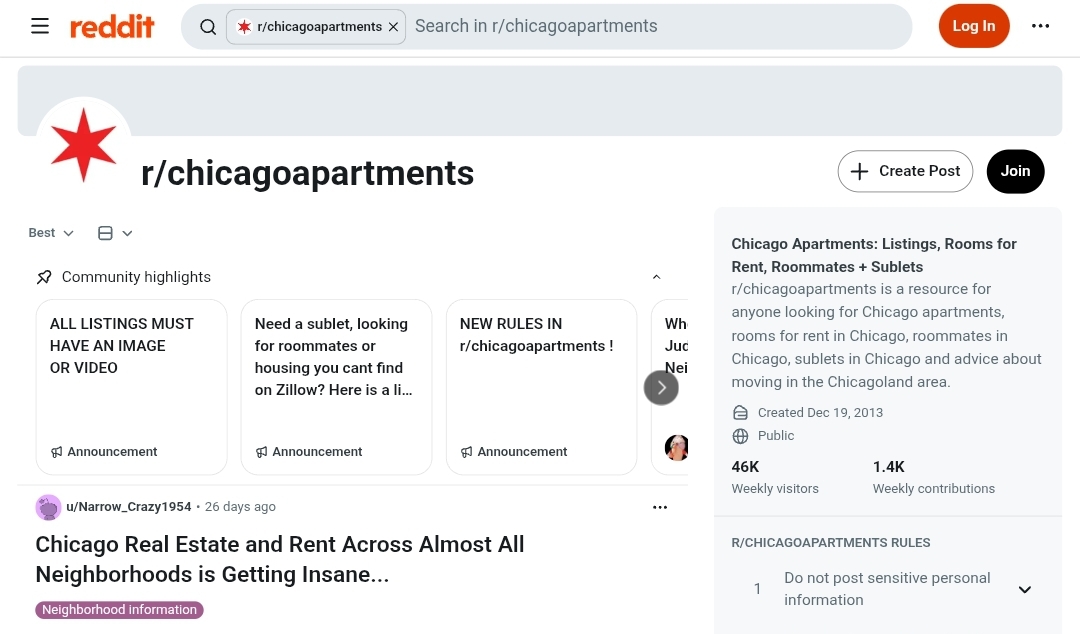Click the u/Narrow_Crazy1954 user avatar
Viewport: 1080px width, 634px height.
tap(48, 507)
